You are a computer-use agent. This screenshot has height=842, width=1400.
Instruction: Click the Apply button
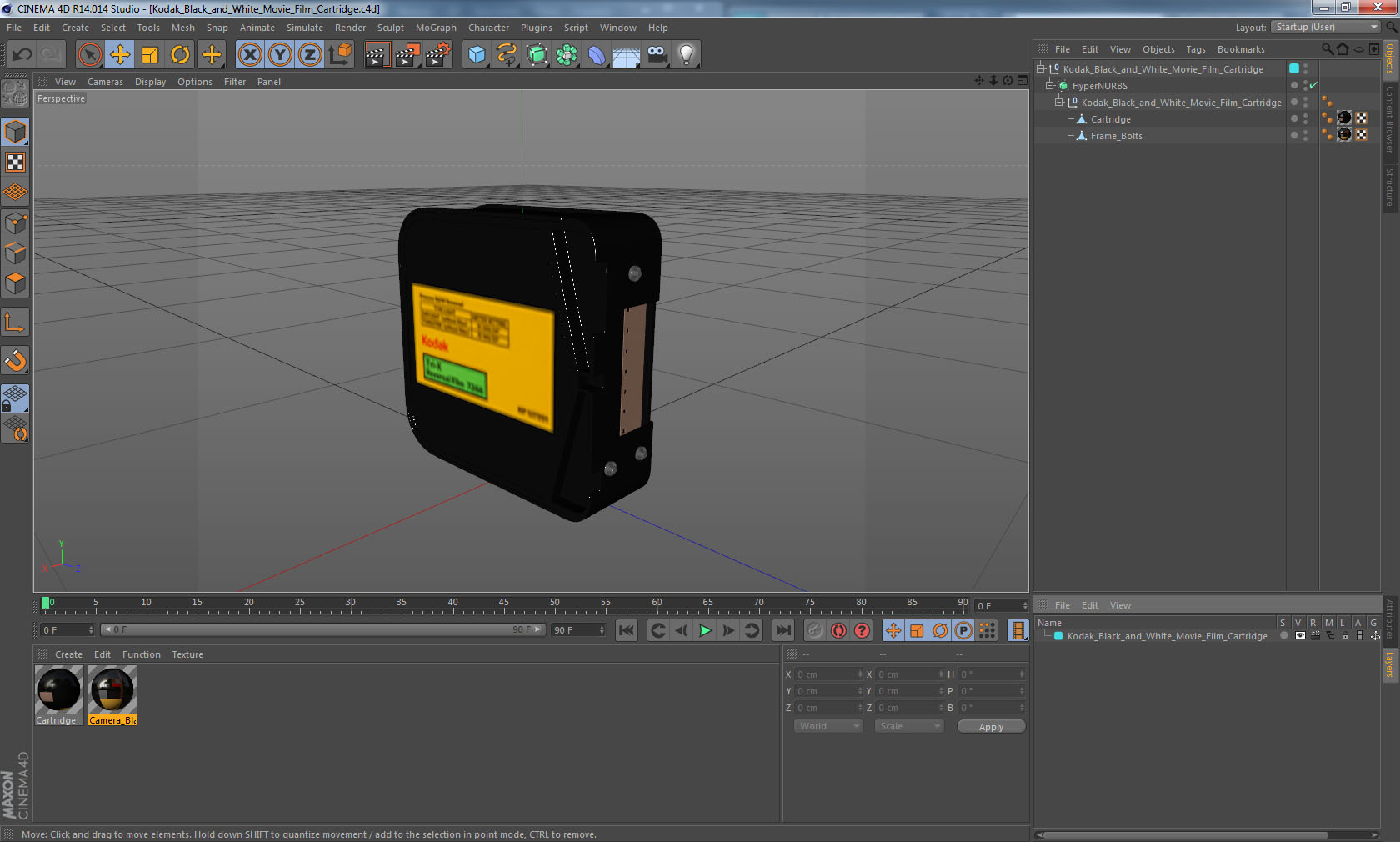pyautogui.click(x=991, y=727)
